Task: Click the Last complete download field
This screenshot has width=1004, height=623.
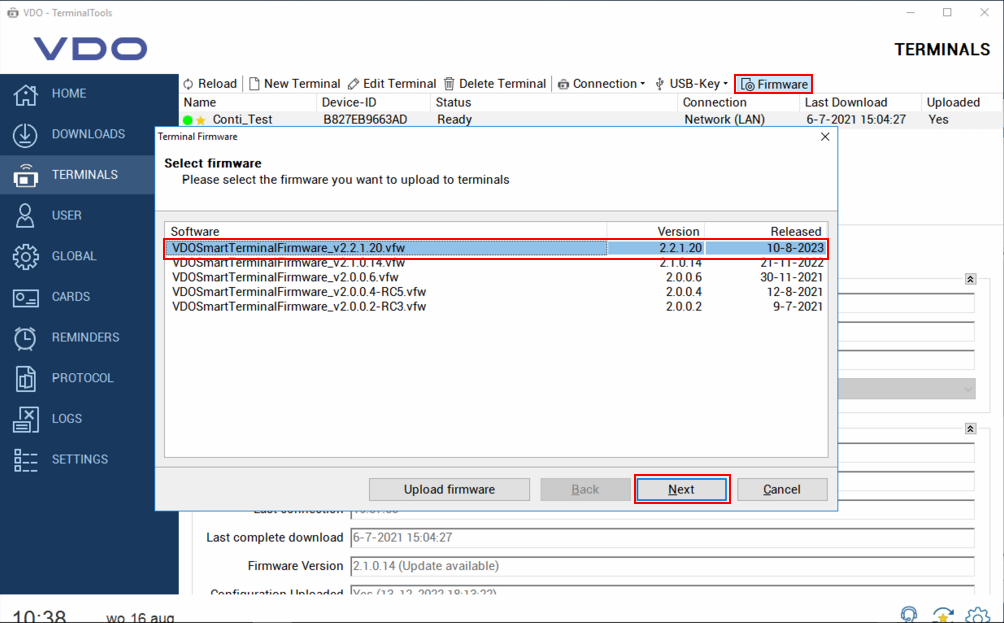Action: 662,538
